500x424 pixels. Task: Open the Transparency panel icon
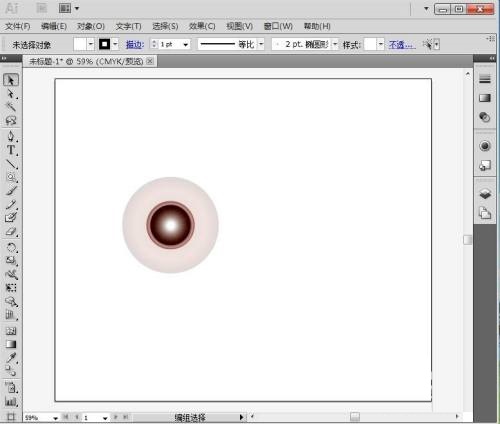click(485, 117)
